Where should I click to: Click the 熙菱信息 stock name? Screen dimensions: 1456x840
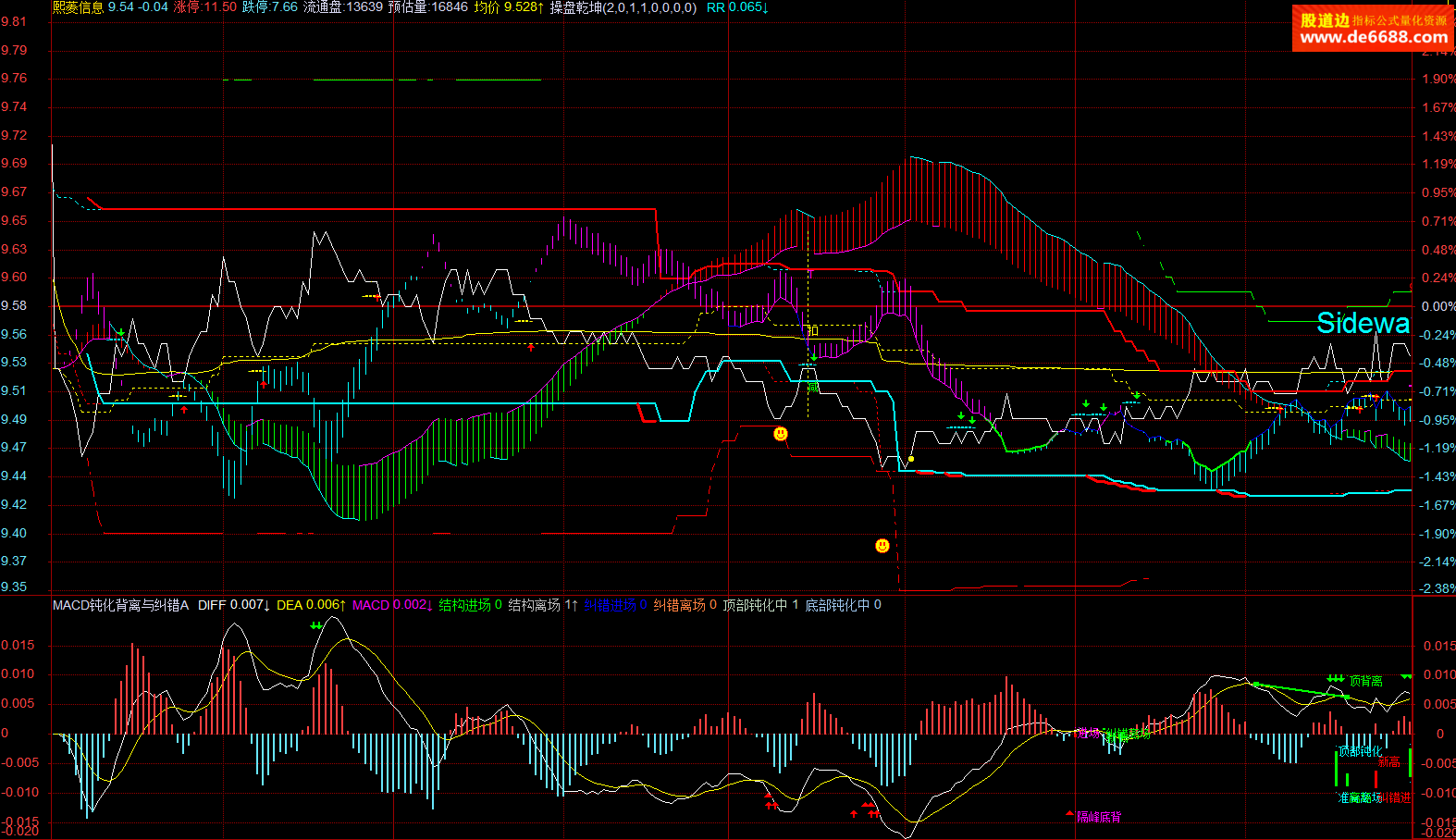tap(78, 7)
